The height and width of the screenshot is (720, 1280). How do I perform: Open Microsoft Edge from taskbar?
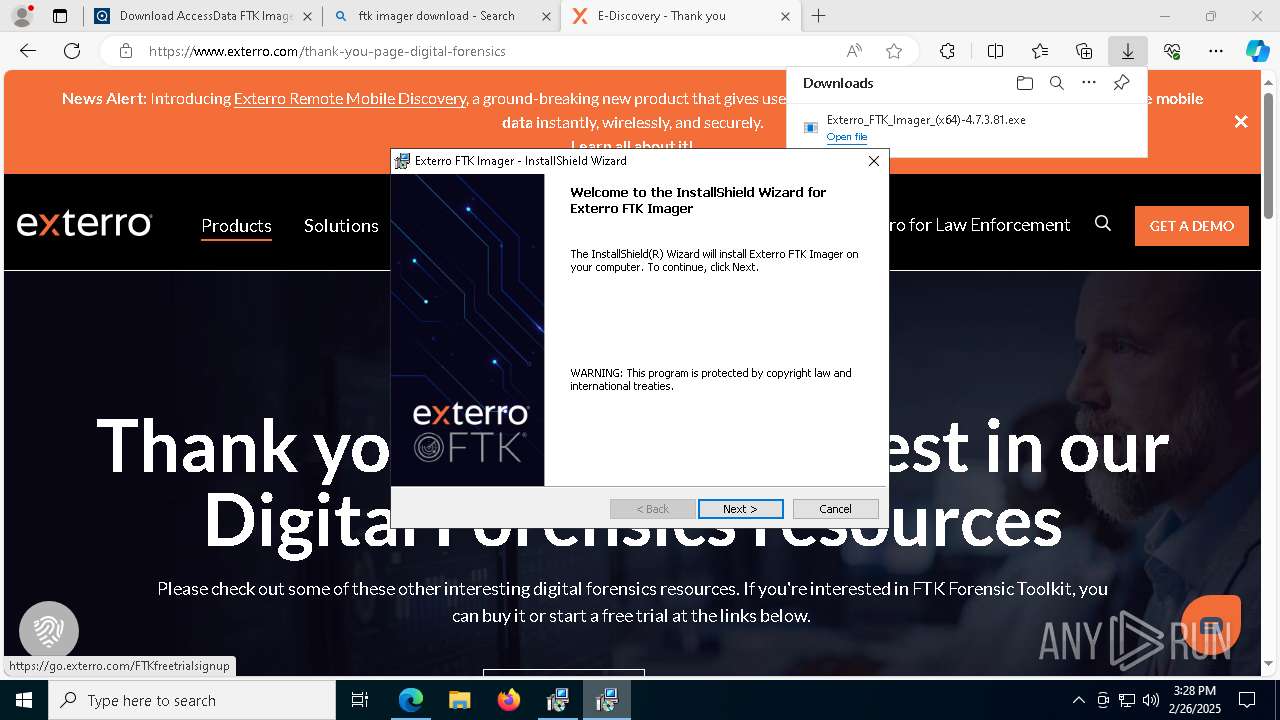(x=411, y=700)
